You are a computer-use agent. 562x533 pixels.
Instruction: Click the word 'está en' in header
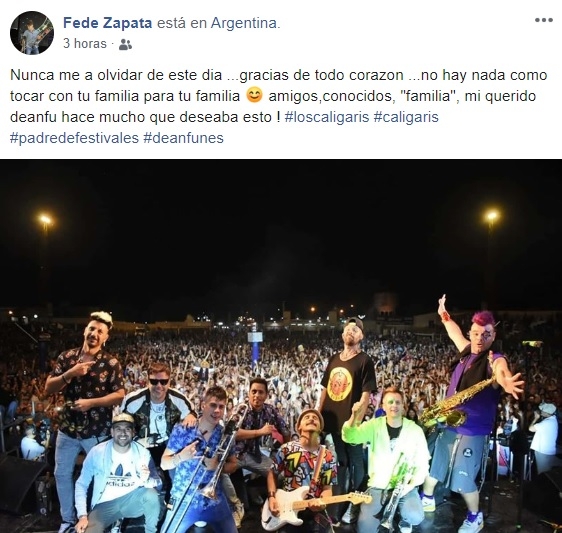click(181, 23)
